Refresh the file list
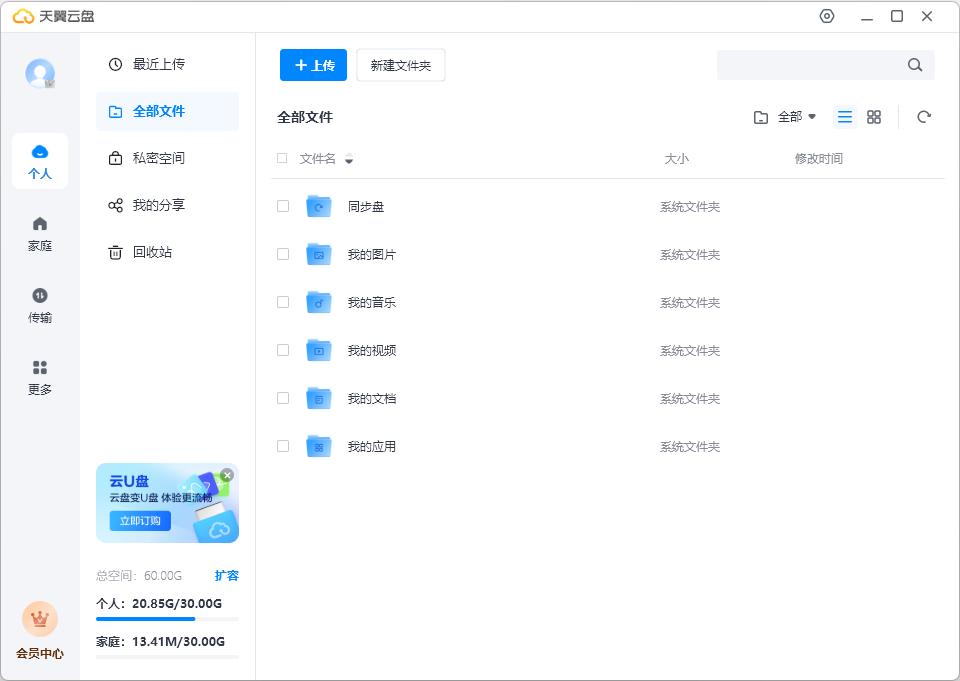The width and height of the screenshot is (960, 681). click(924, 117)
